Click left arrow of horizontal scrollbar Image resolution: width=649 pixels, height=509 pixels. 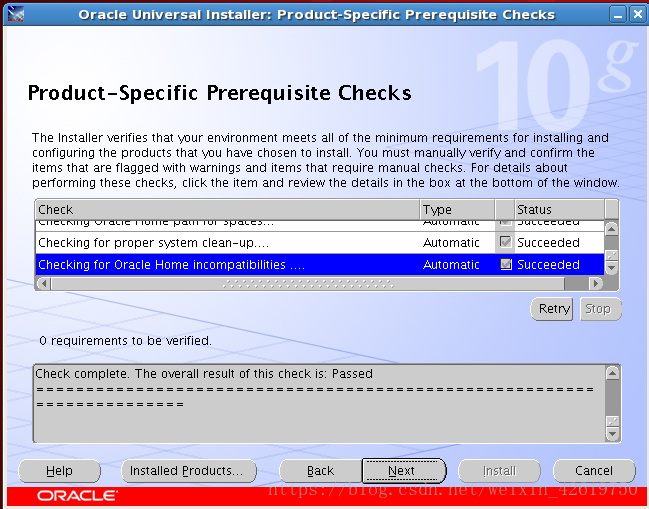pos(44,283)
